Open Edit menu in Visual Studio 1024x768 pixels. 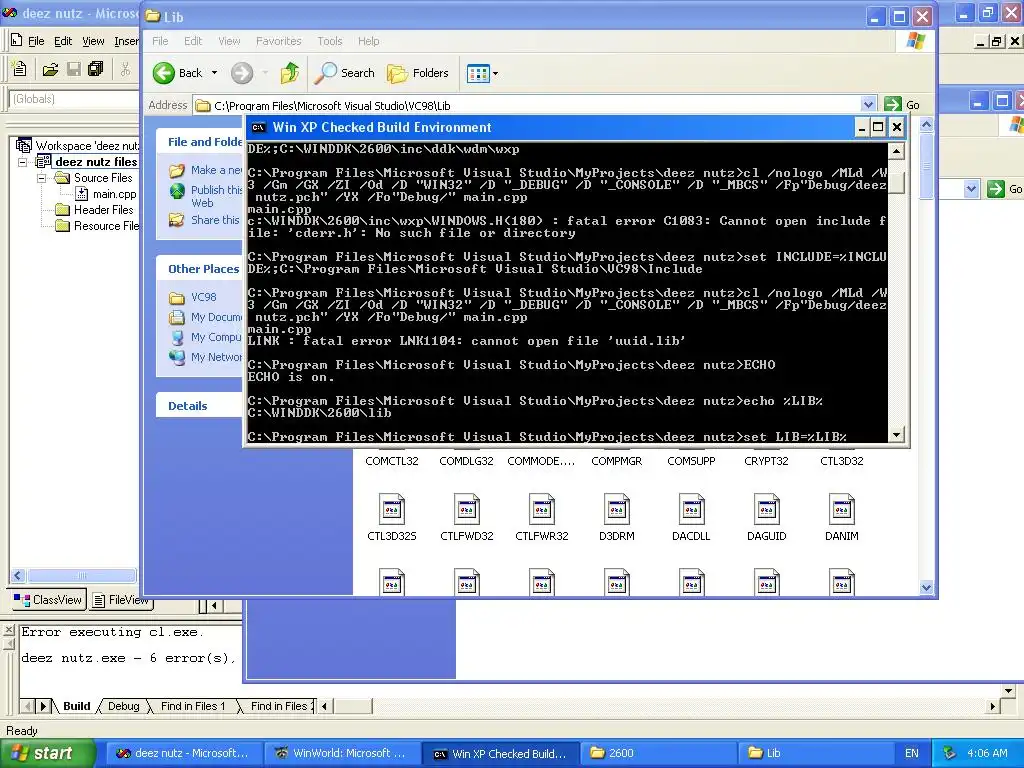pyautogui.click(x=63, y=41)
